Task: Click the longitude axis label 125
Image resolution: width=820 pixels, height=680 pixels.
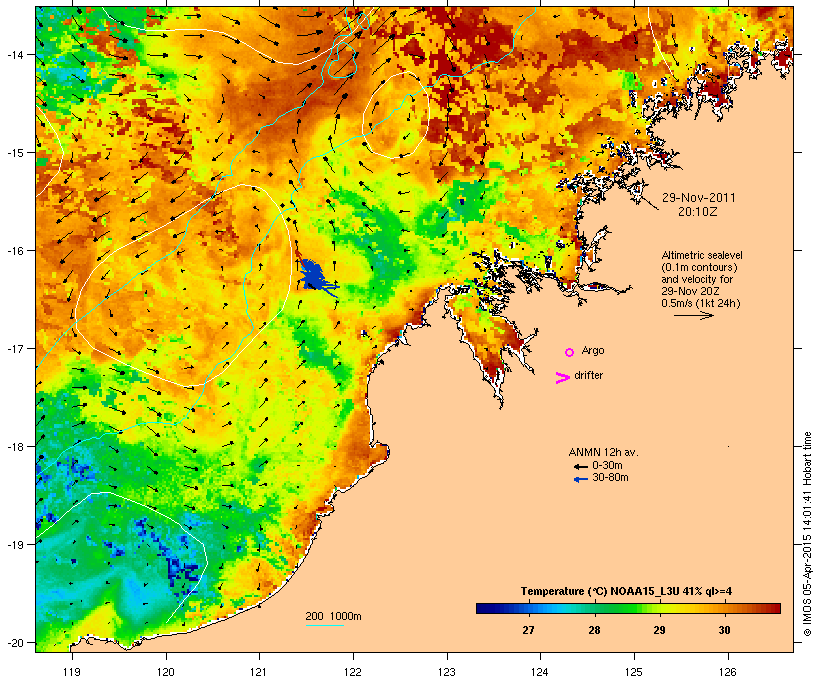Action: pos(634,672)
